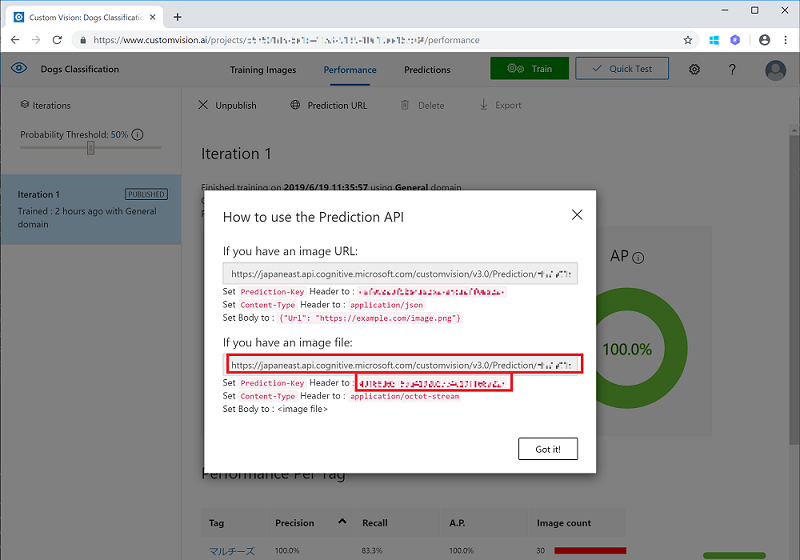Image resolution: width=800 pixels, height=560 pixels.
Task: Open the user account avatar
Action: [776, 70]
